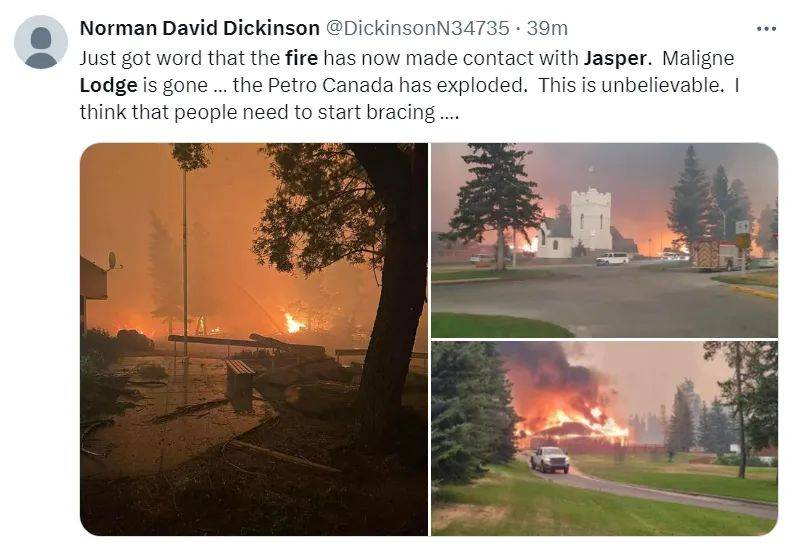
Task: Click the bolded word "fire" in the tweet
Action: click(301, 58)
